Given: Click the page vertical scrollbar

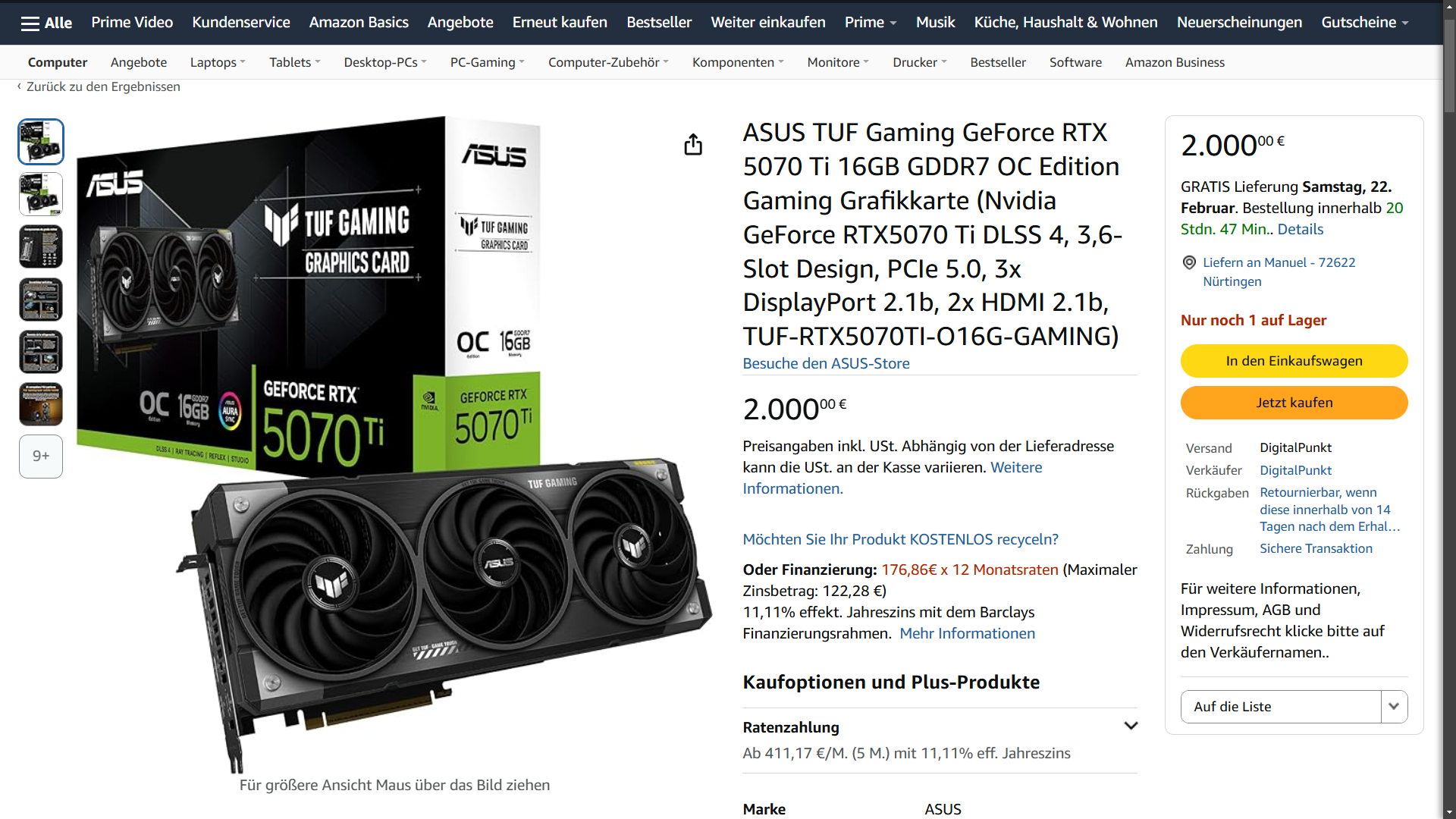Looking at the screenshot, I should [1449, 409].
